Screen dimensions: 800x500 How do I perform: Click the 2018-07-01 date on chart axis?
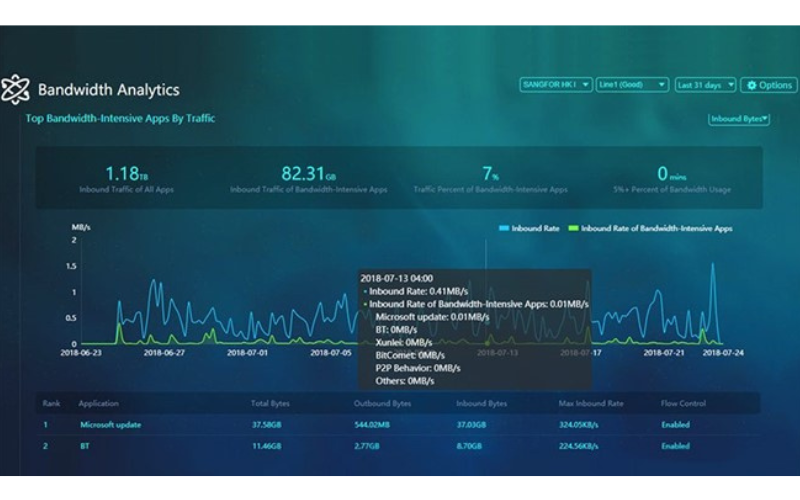(x=247, y=353)
